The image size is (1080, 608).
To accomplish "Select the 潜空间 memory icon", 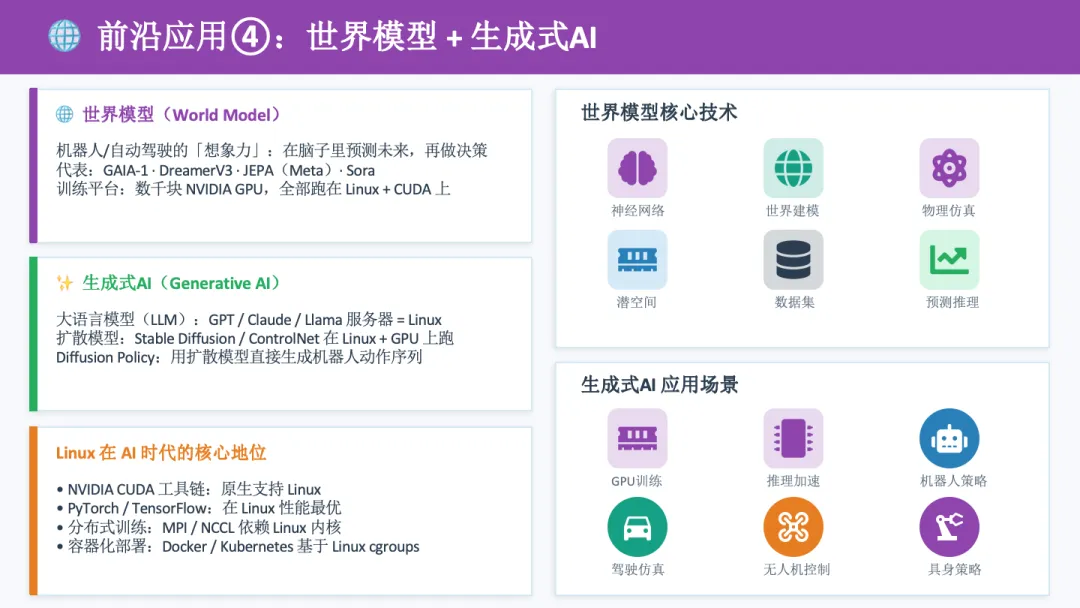I will coord(637,260).
